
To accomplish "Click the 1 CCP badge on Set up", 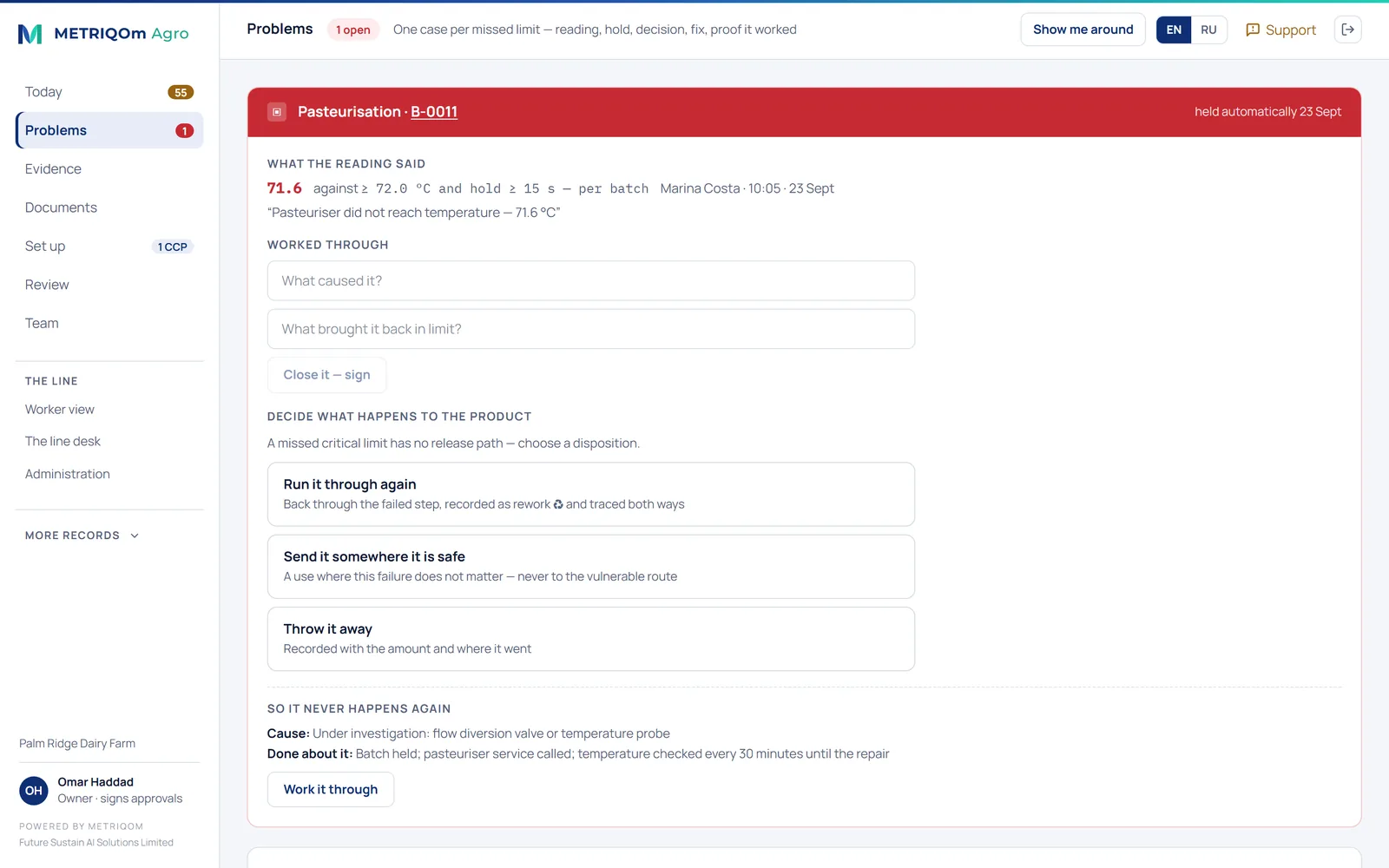I will [x=172, y=247].
